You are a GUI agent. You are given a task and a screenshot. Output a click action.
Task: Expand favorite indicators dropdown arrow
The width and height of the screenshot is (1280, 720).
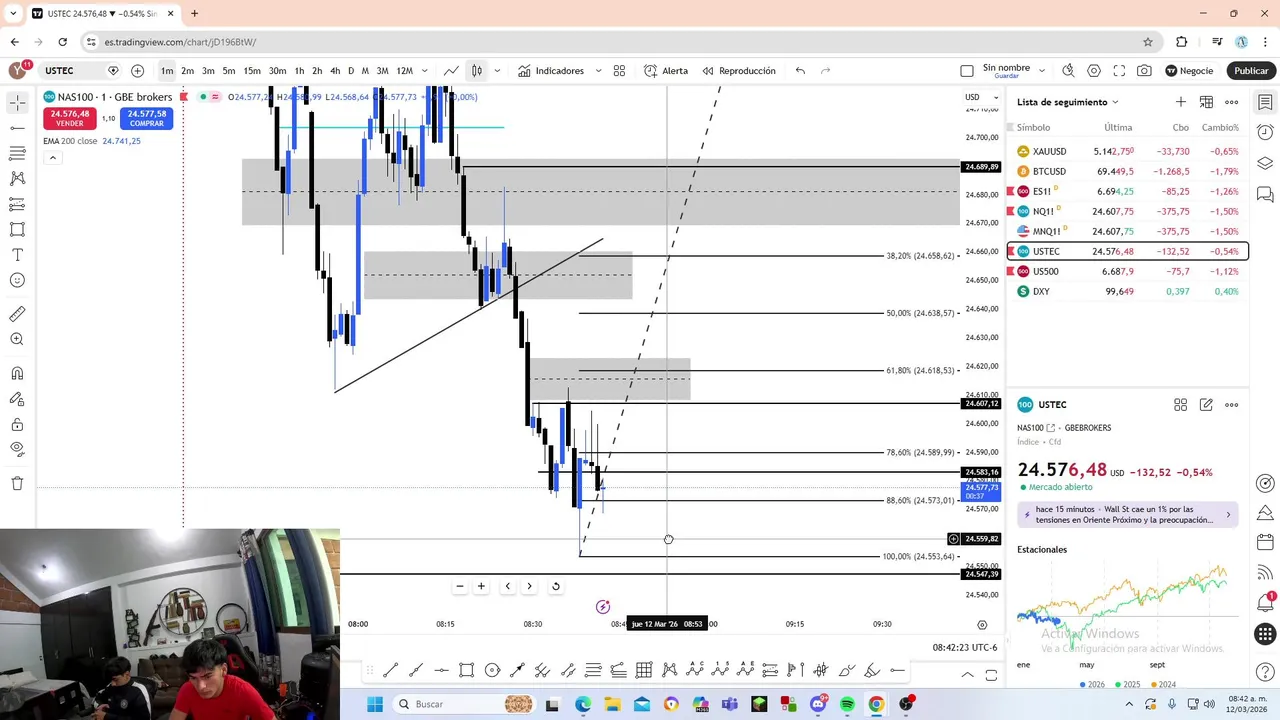coord(598,71)
